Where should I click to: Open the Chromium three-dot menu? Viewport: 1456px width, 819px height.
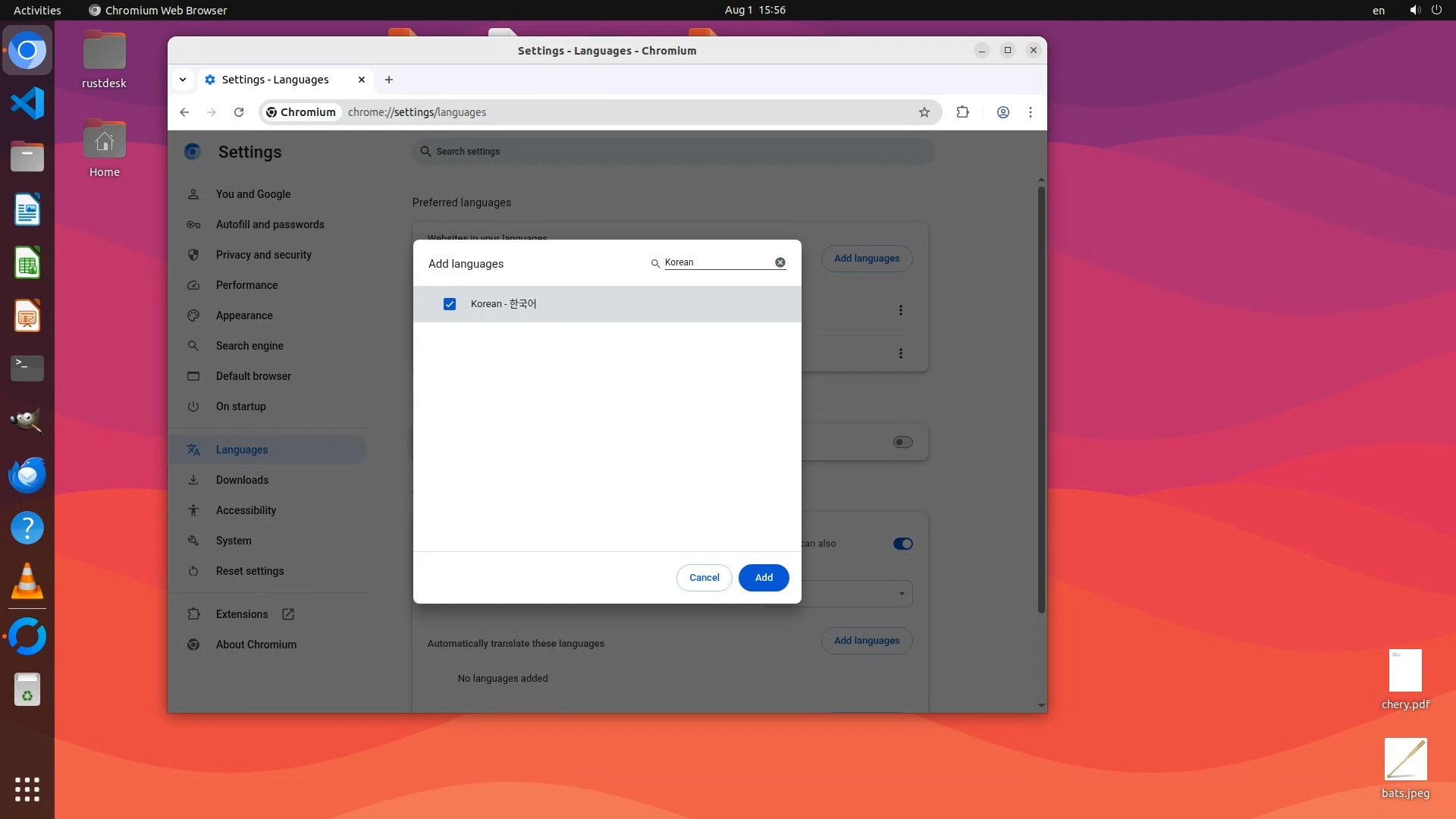[x=1030, y=112]
